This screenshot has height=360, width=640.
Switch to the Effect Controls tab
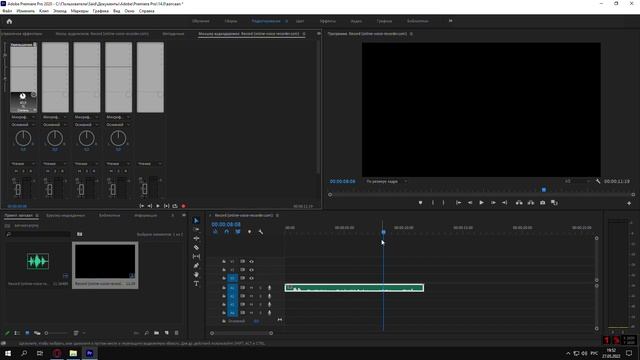[22, 34]
